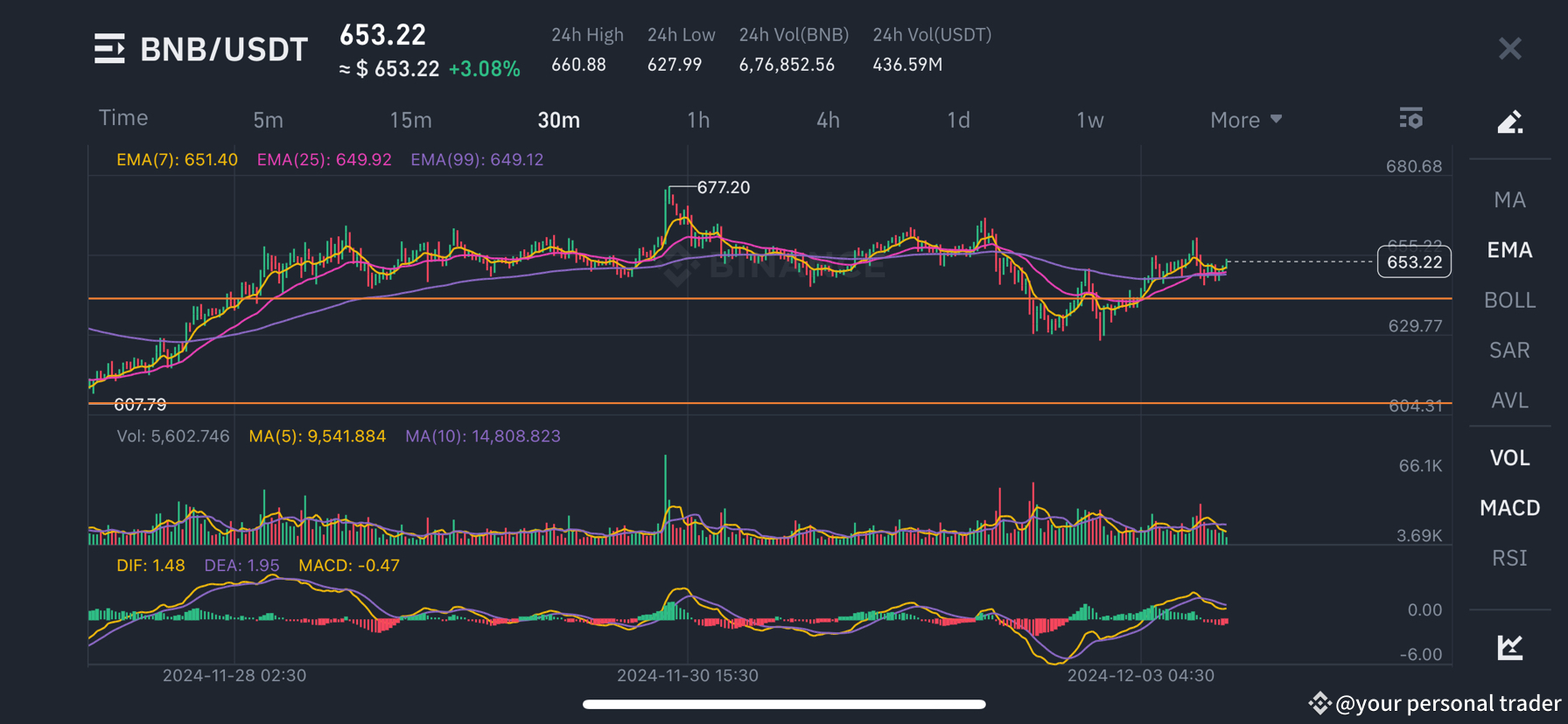The image size is (1568, 724).
Task: Tap the 2024-11-28 02:30 date label
Action: pyautogui.click(x=234, y=676)
